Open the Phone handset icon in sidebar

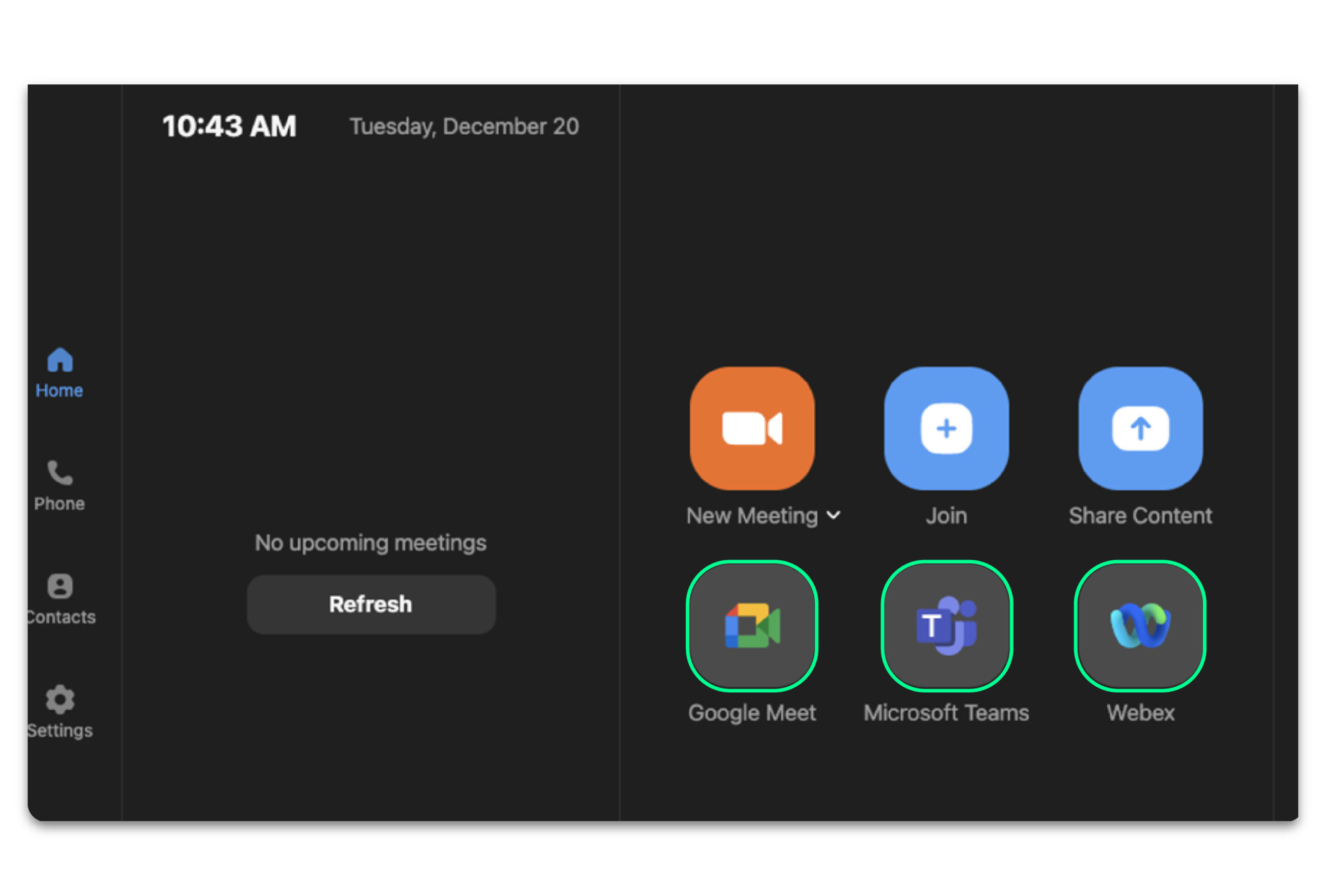coord(60,473)
